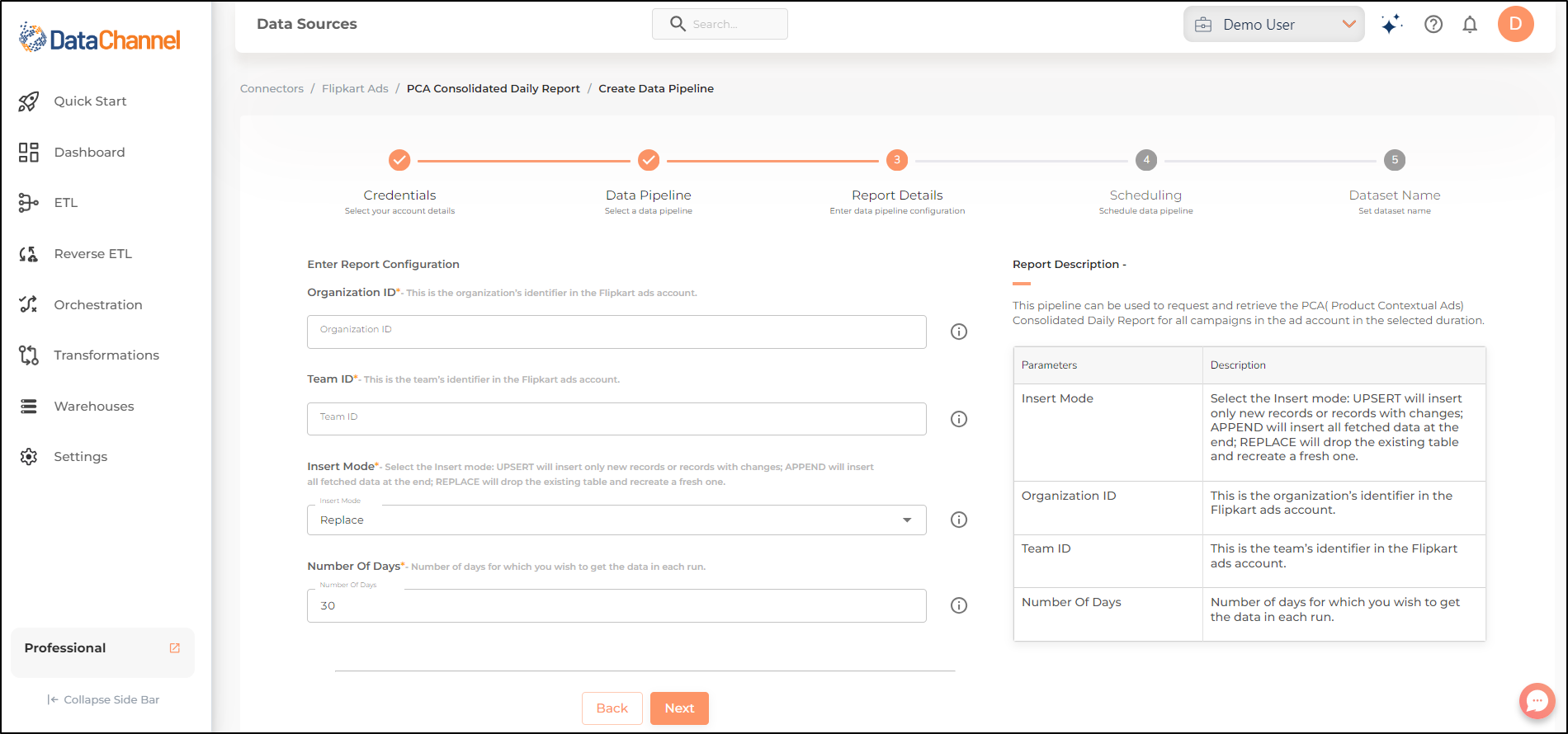
Task: Open the notifications bell
Action: 1470,25
